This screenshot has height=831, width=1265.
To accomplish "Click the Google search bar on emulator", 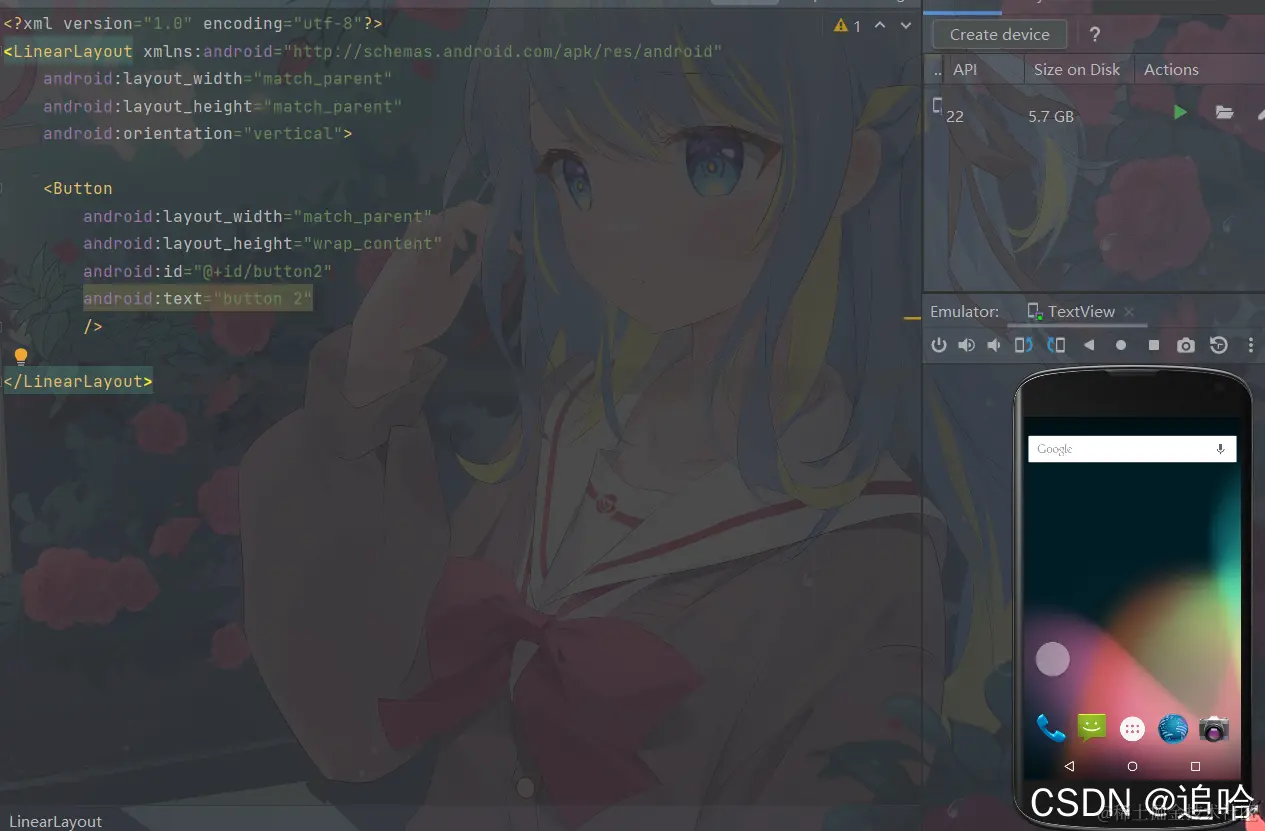I will point(1130,448).
